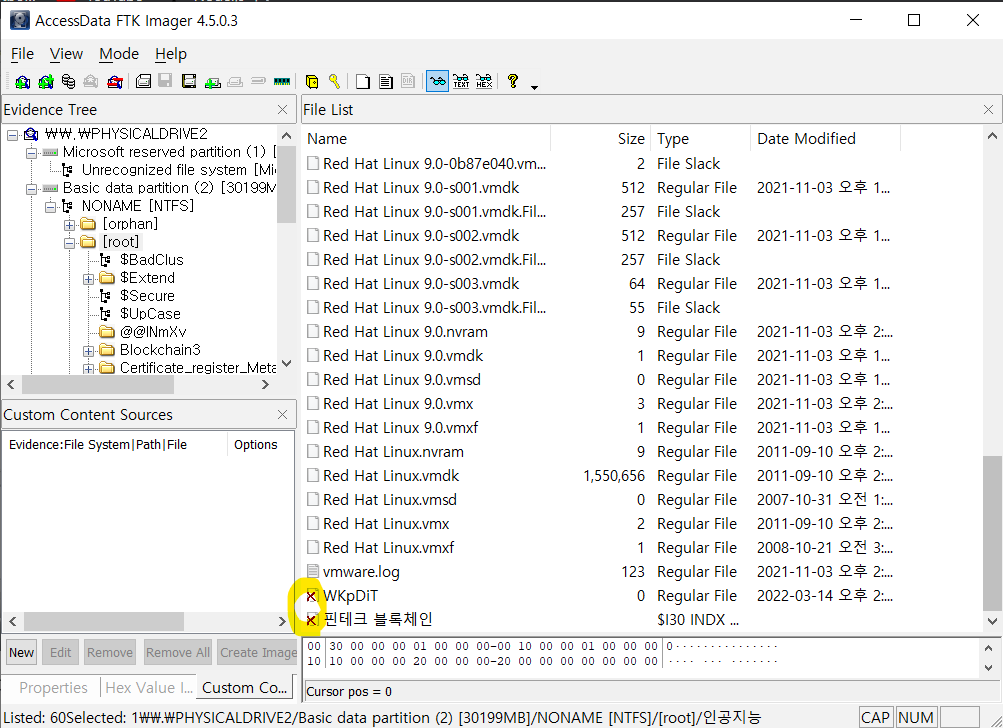
Task: Click Export Logical Image (AD1) icon
Action: (189, 81)
